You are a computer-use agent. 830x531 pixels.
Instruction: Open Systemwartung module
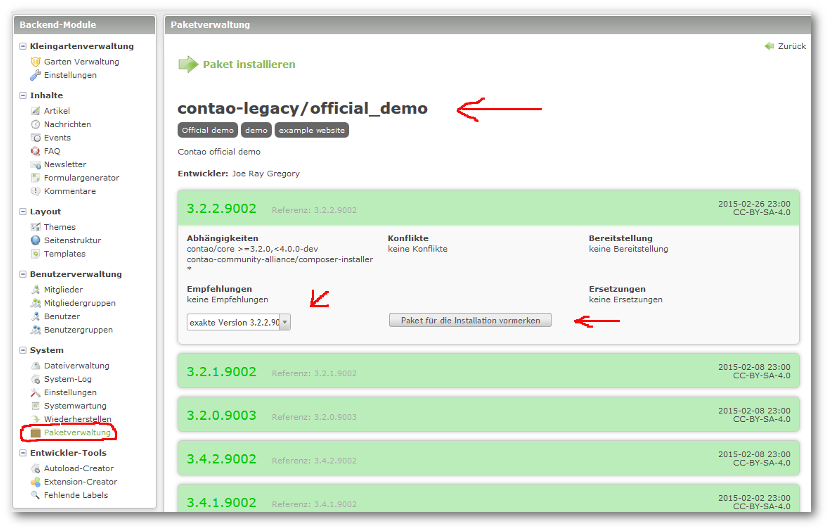[x=75, y=406]
